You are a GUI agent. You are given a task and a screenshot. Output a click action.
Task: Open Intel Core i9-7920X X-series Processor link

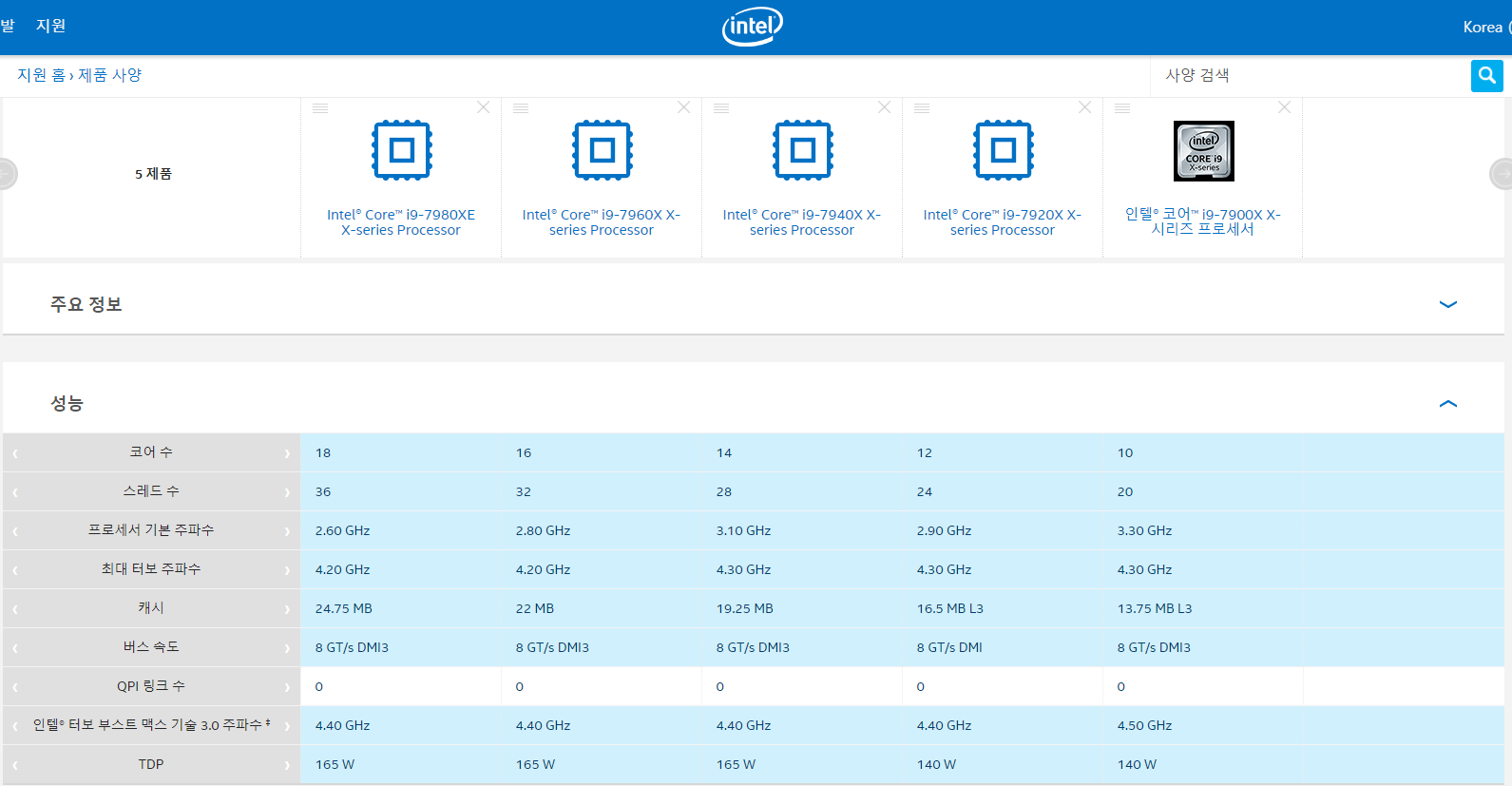1003,222
